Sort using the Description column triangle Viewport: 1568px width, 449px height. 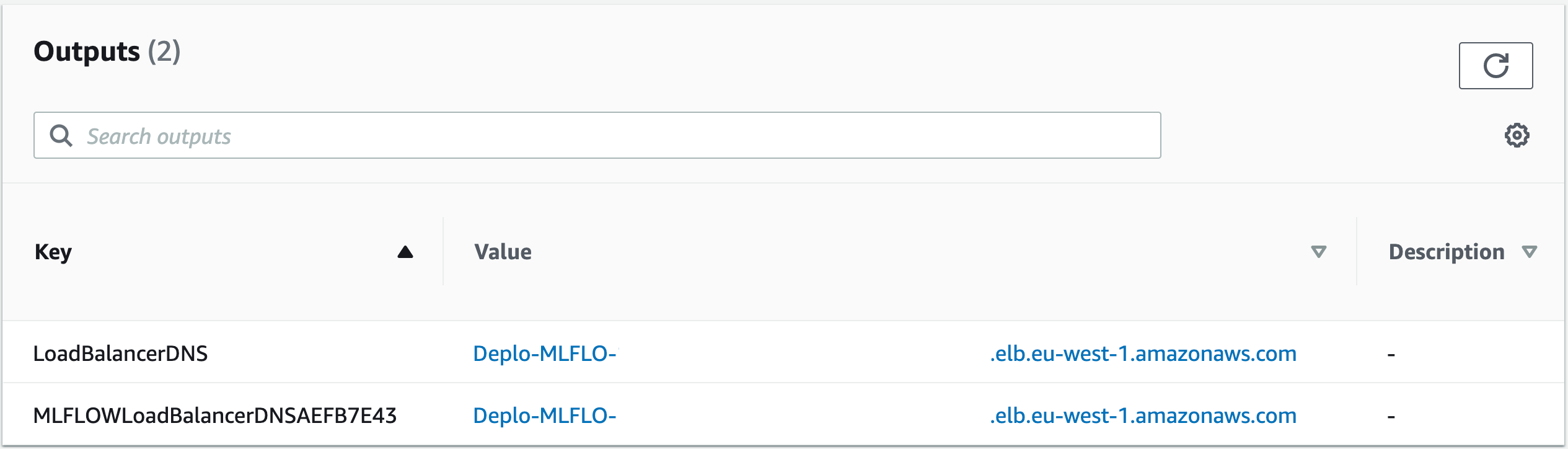click(1530, 252)
